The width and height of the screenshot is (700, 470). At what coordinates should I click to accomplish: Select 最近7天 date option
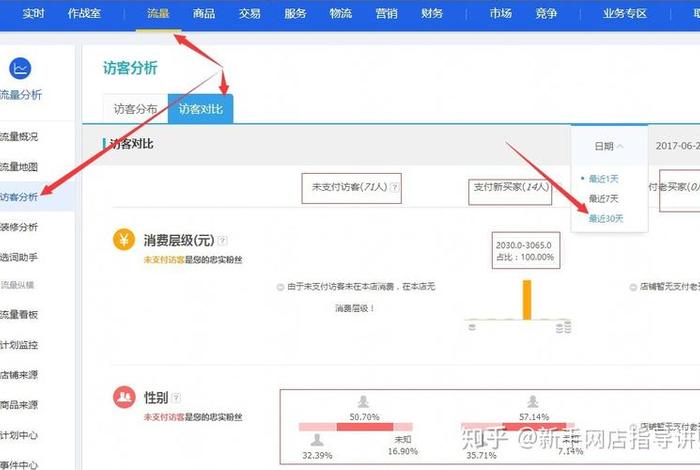(603, 199)
